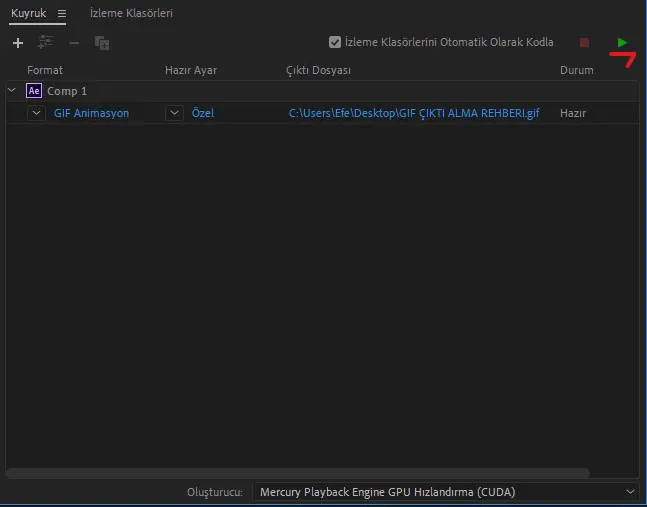Image resolution: width=647 pixels, height=507 pixels.
Task: Click the Oluşturucu label
Action: [215, 492]
